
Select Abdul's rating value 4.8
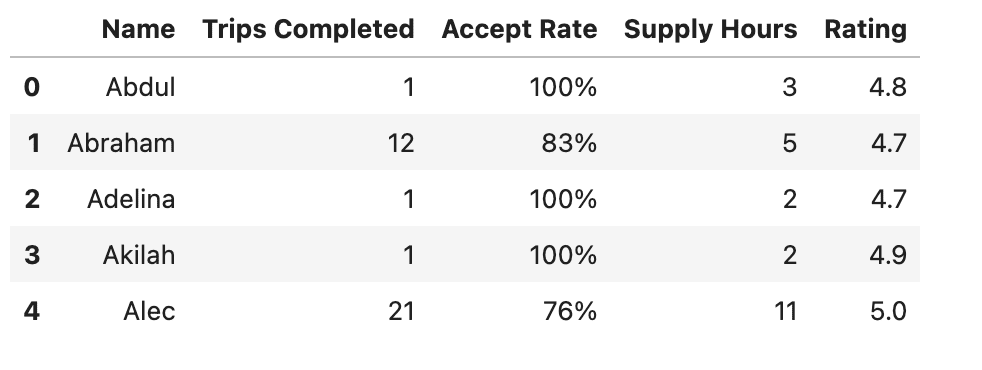coord(888,87)
